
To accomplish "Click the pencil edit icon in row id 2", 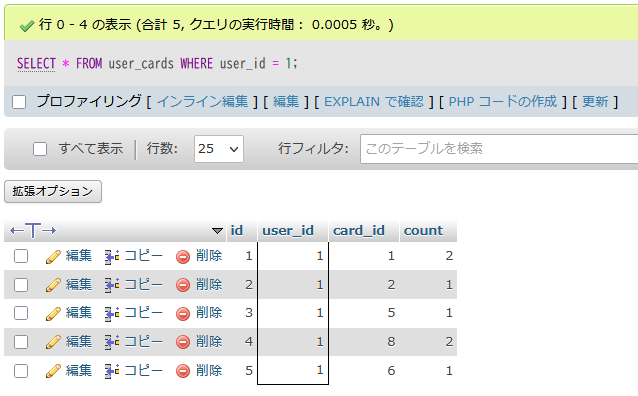I will [53, 285].
